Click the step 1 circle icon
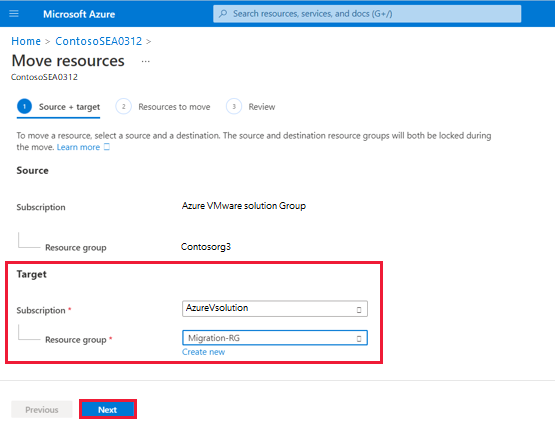Image resolution: width=555 pixels, height=425 pixels. [x=24, y=107]
